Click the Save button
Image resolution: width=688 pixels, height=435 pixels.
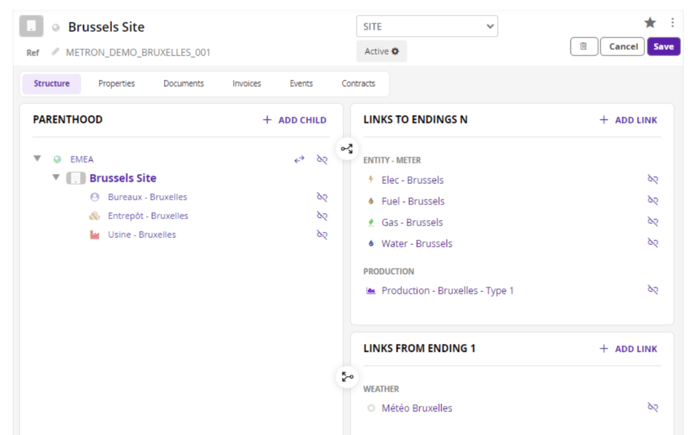point(663,47)
